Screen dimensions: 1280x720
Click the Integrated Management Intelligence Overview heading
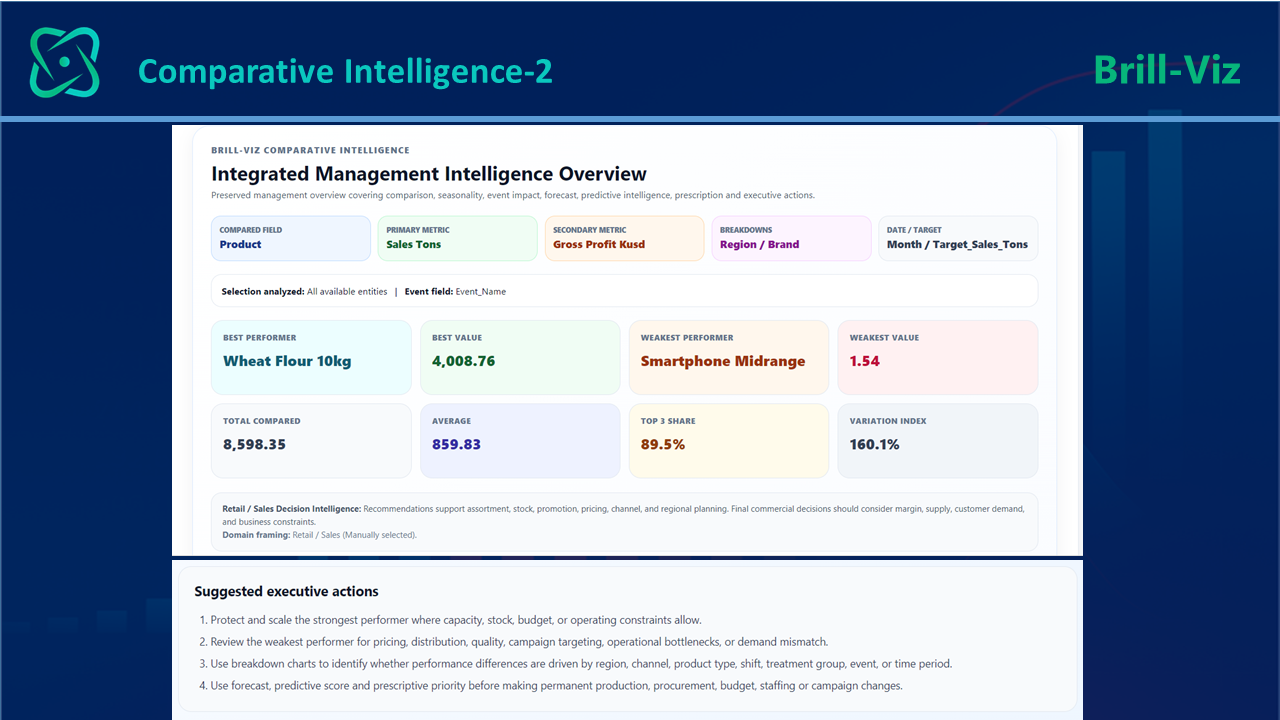coord(429,174)
